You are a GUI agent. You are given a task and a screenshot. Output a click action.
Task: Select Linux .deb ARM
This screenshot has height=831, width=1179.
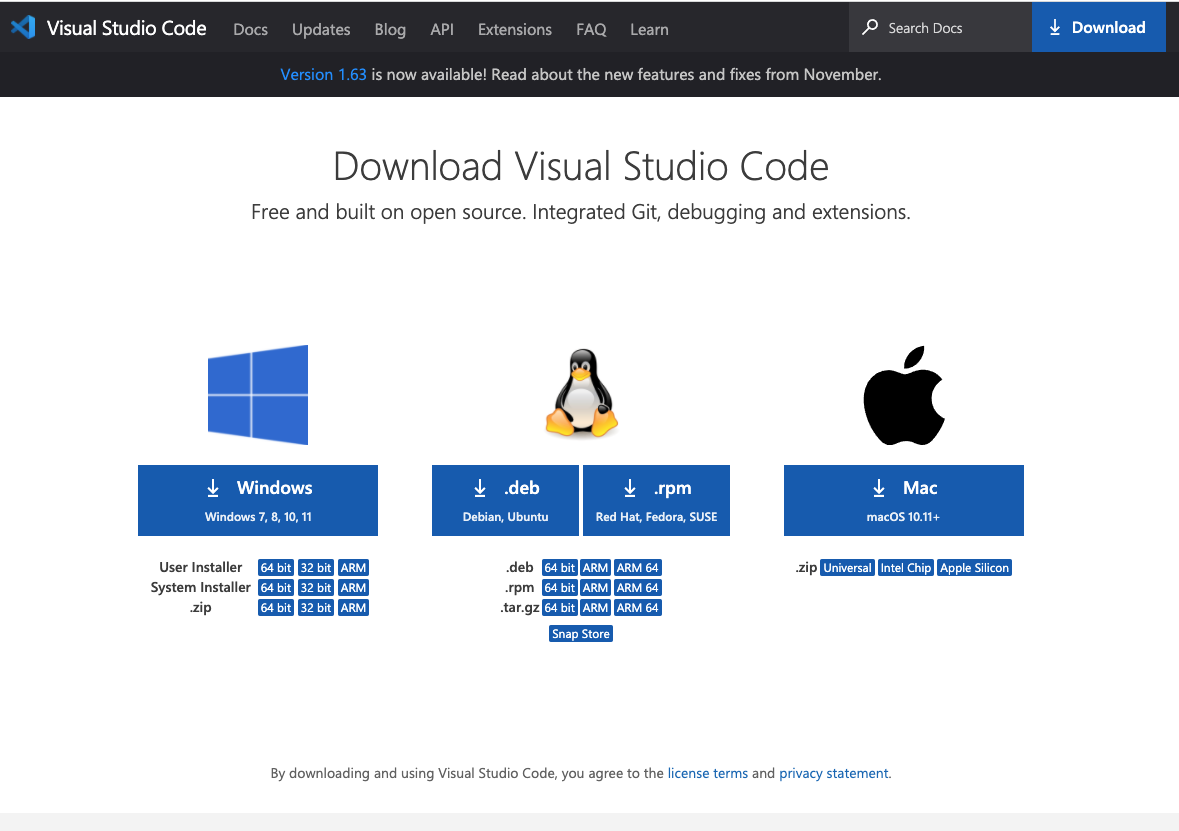coord(596,568)
